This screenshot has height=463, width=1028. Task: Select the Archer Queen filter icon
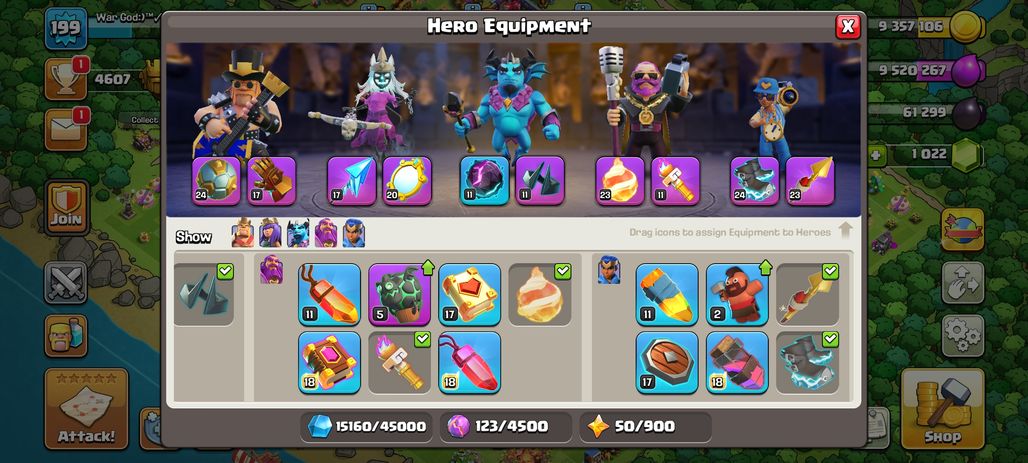click(269, 233)
